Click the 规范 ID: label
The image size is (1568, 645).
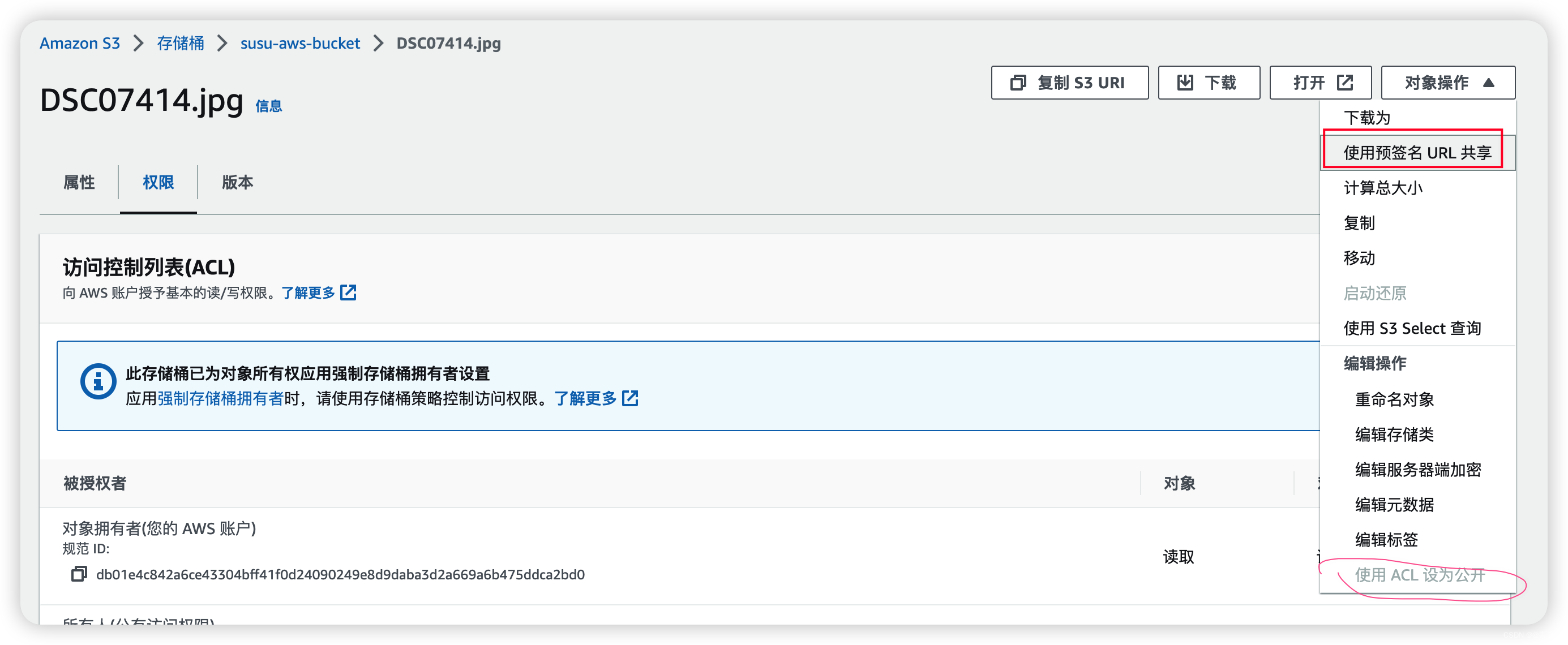click(86, 549)
